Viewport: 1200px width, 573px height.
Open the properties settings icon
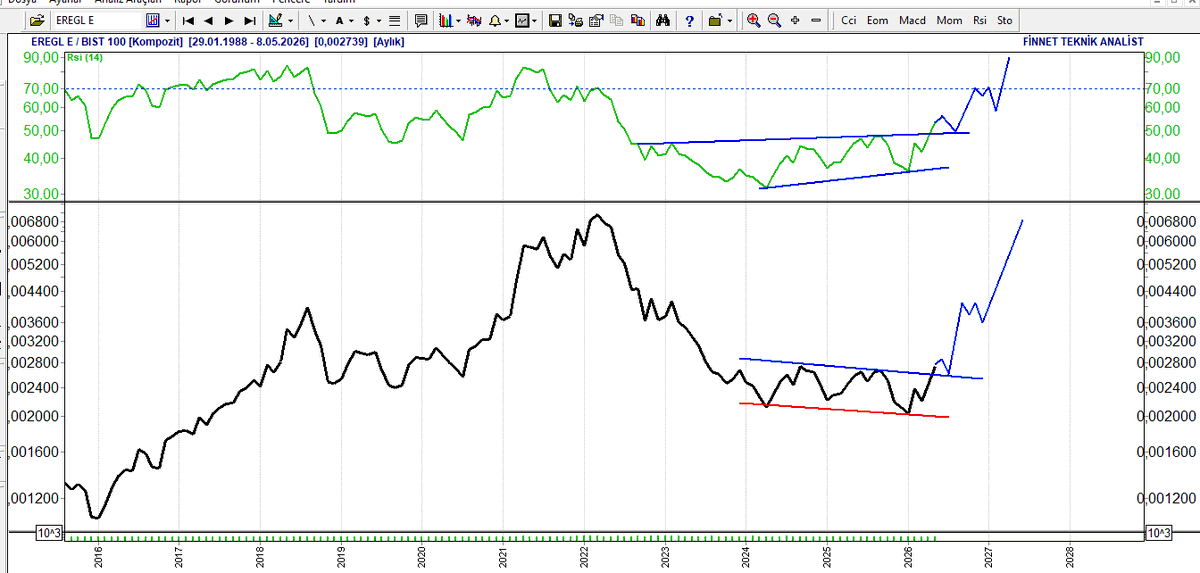pyautogui.click(x=596, y=20)
